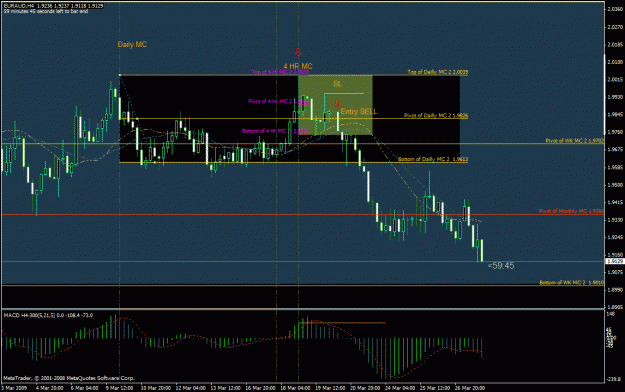Click the 'minutes seconds left to bar end' text
This screenshot has width=625, height=392.
pos(46,12)
